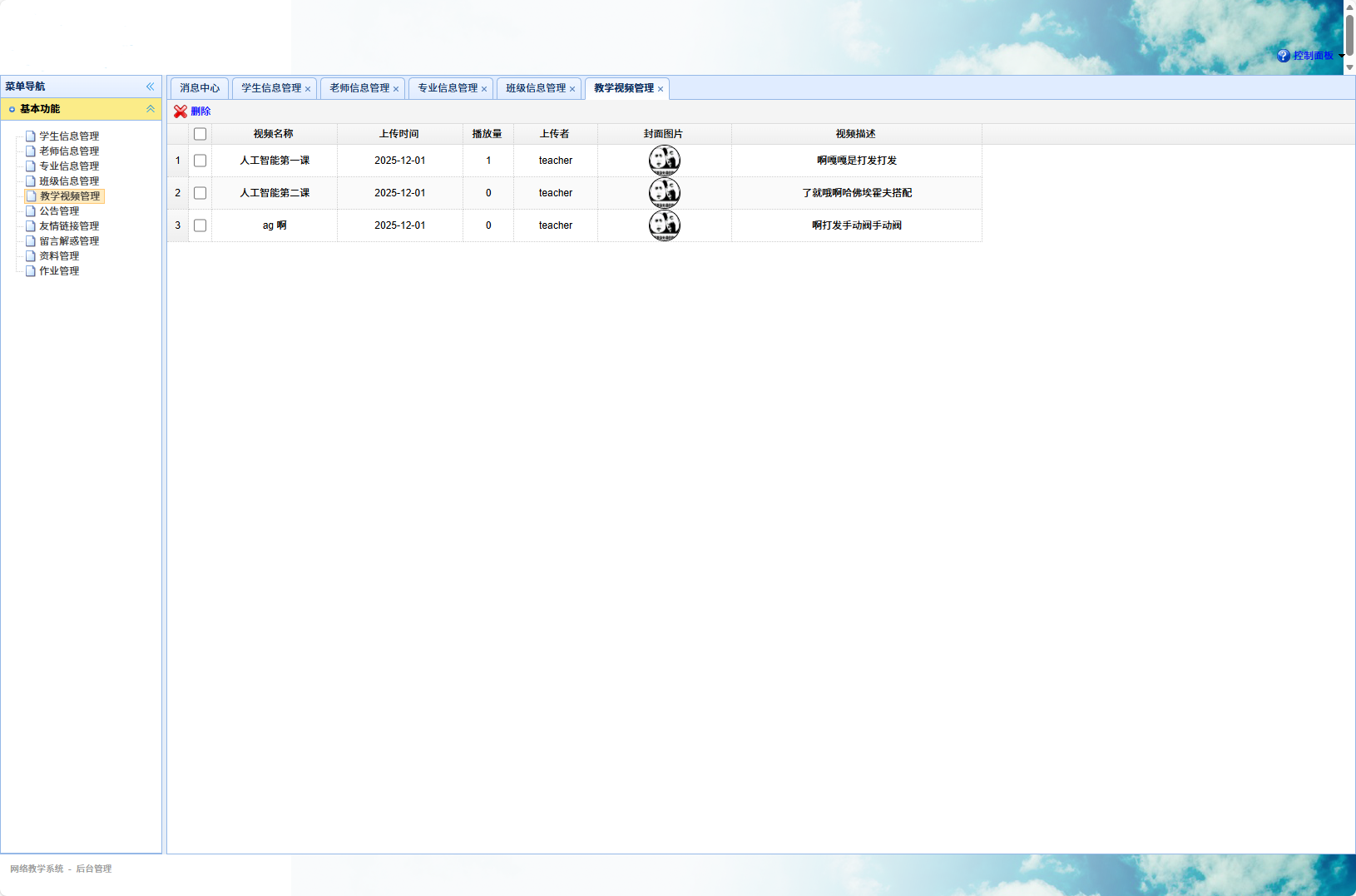Check the box for the ag 啊 row
The width and height of the screenshot is (1356, 896).
200,225
